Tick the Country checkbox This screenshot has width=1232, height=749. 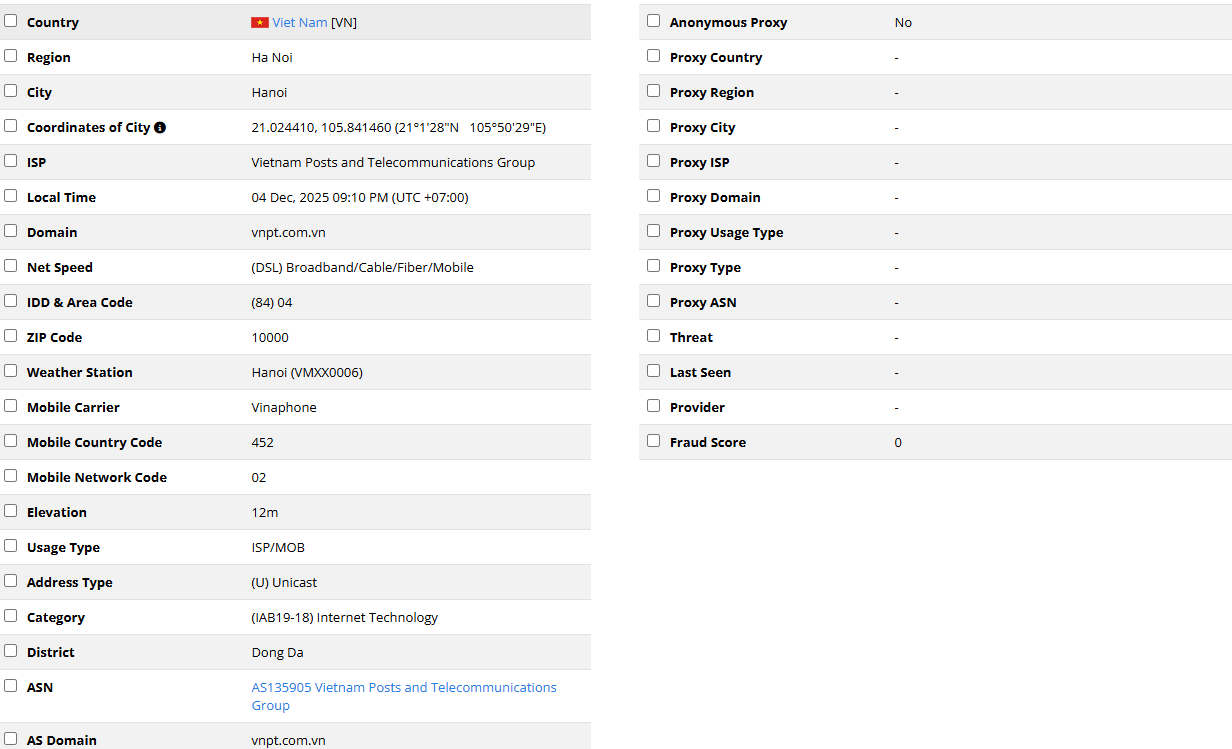[11, 21]
